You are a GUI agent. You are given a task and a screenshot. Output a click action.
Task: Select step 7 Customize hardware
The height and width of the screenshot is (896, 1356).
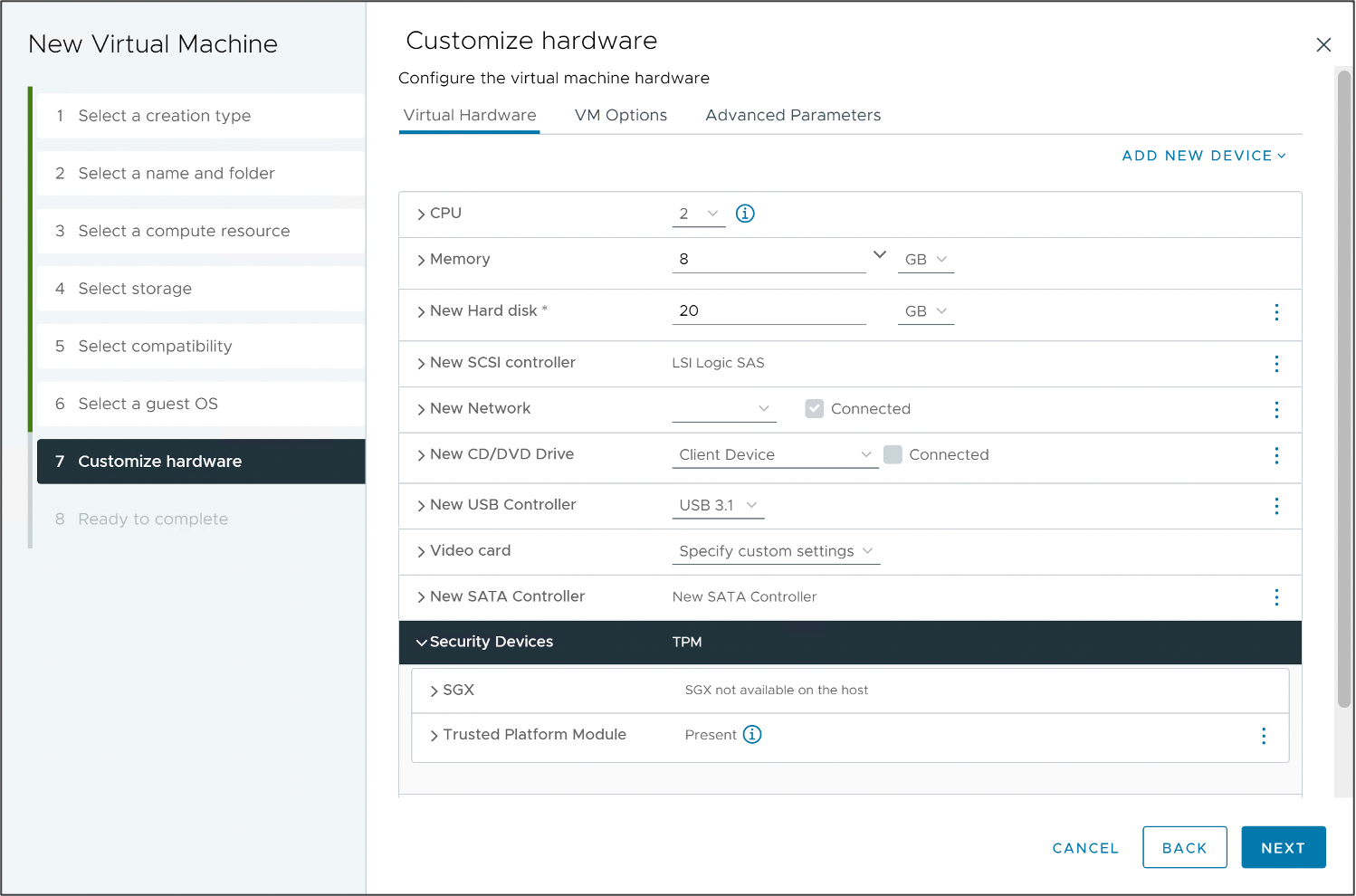pyautogui.click(x=201, y=462)
